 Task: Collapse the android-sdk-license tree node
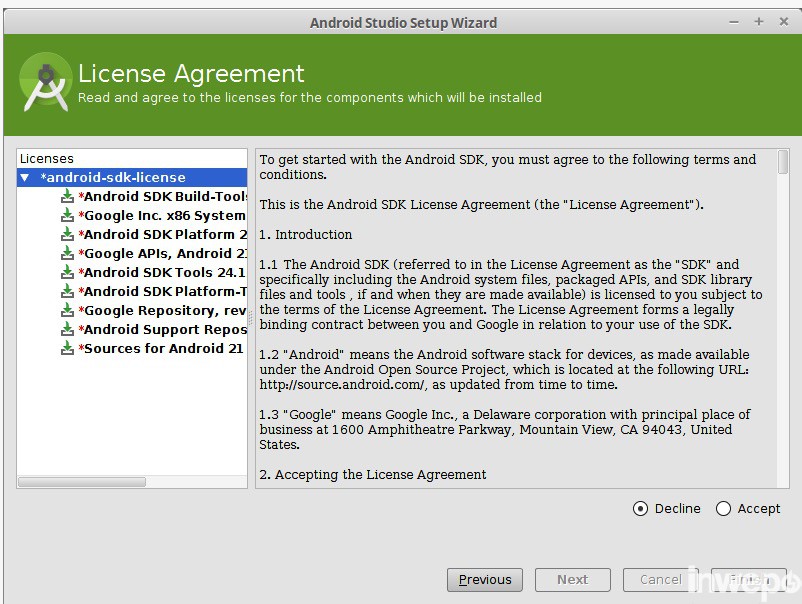[x=25, y=178]
